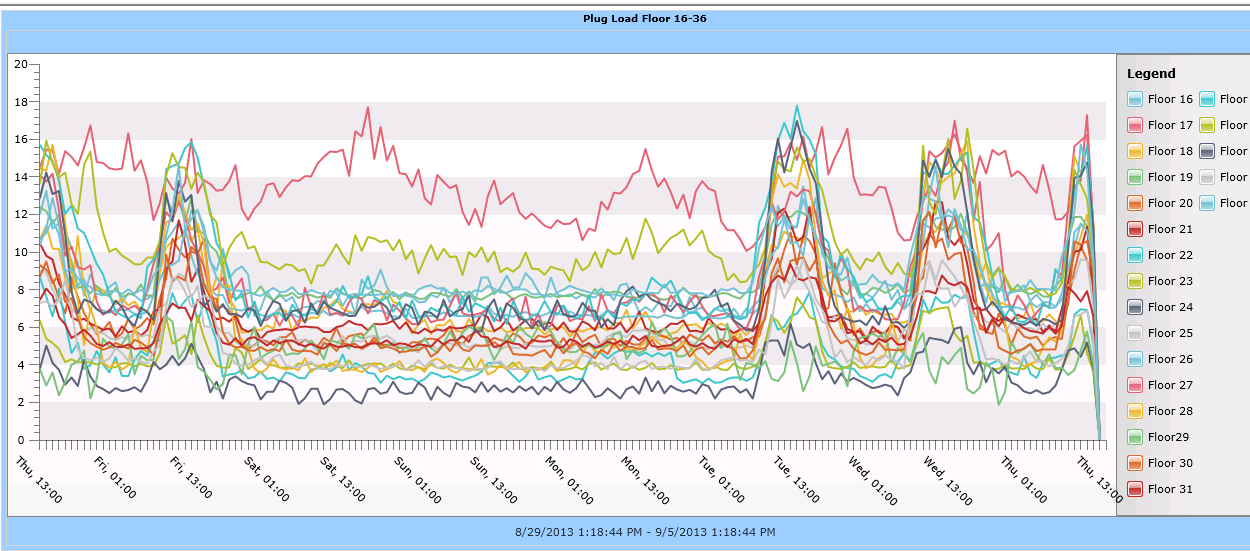
Task: Pick the Floor 21 legend swatch
Action: pyautogui.click(x=1135, y=229)
